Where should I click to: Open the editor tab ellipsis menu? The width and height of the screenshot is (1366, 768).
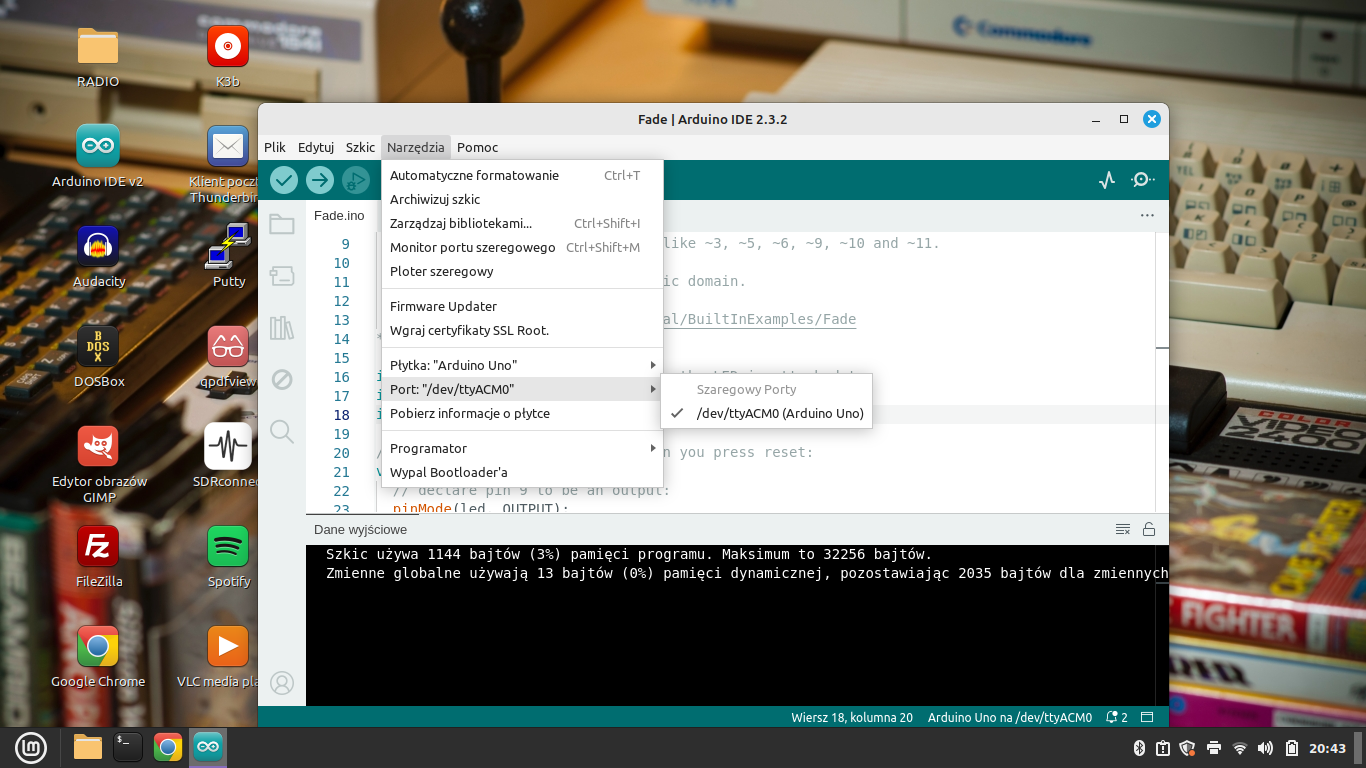click(x=1147, y=215)
